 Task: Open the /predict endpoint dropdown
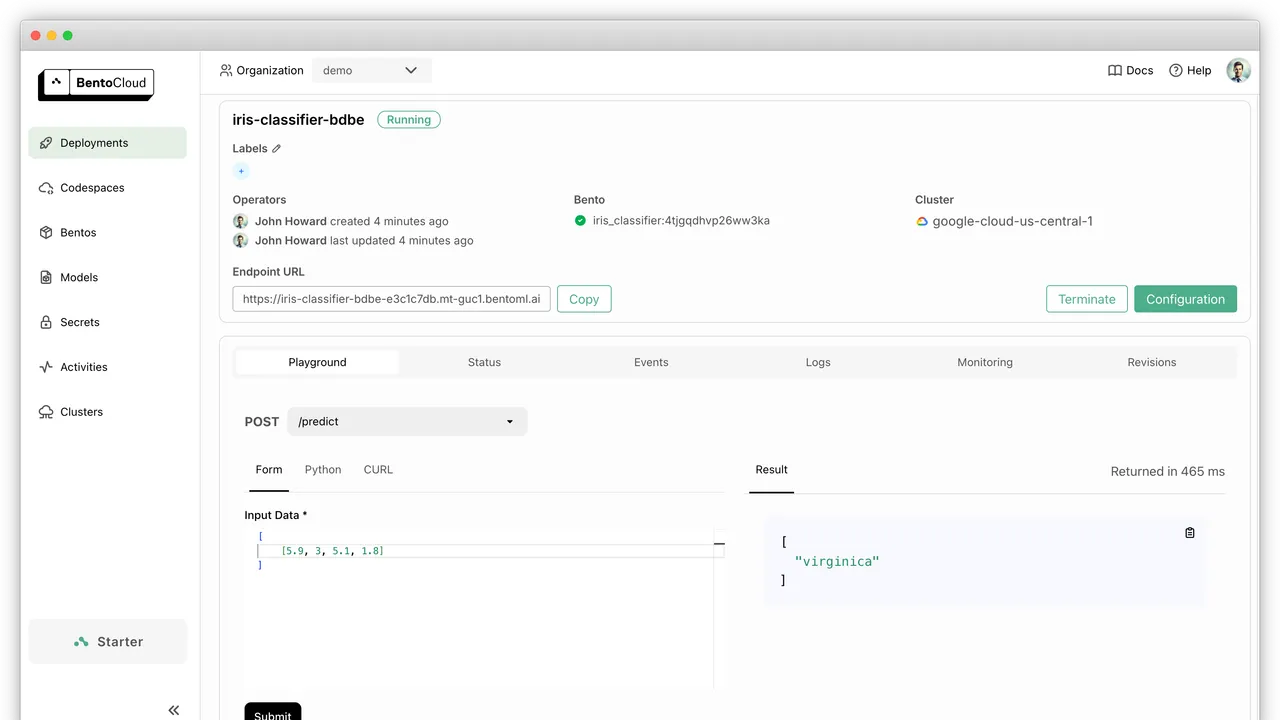tap(407, 422)
